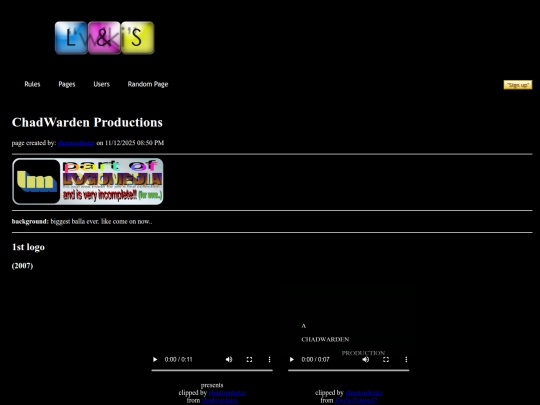Screen dimensions: 540x405
Task: Click the '(2007)' year text
Action: [22, 266]
